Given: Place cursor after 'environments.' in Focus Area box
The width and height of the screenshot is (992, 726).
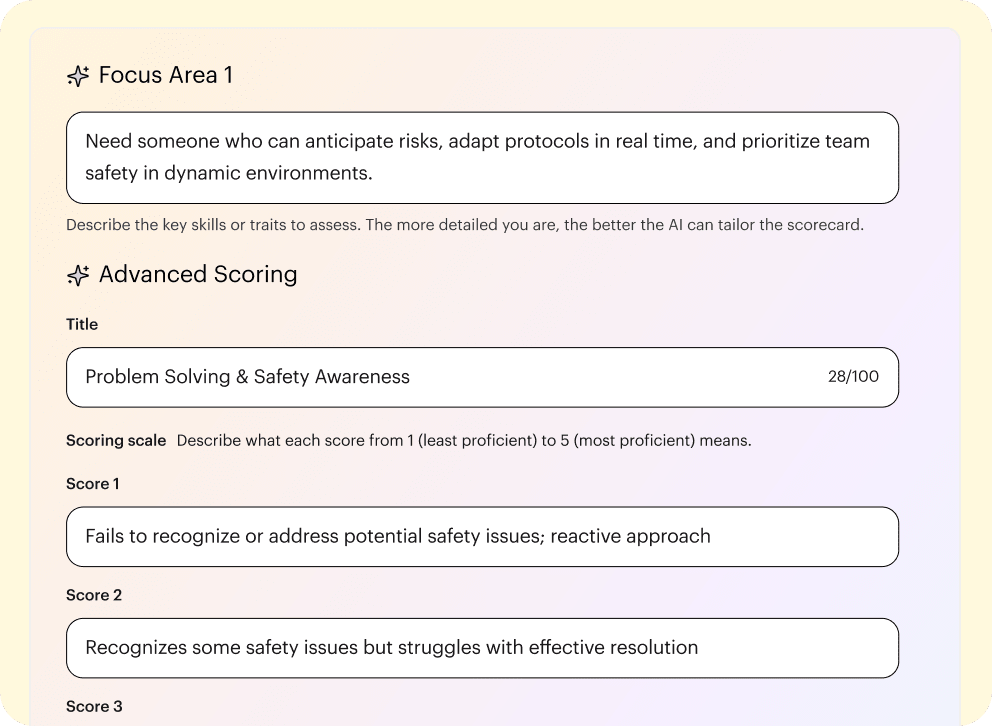Looking at the screenshot, I should coord(374,173).
